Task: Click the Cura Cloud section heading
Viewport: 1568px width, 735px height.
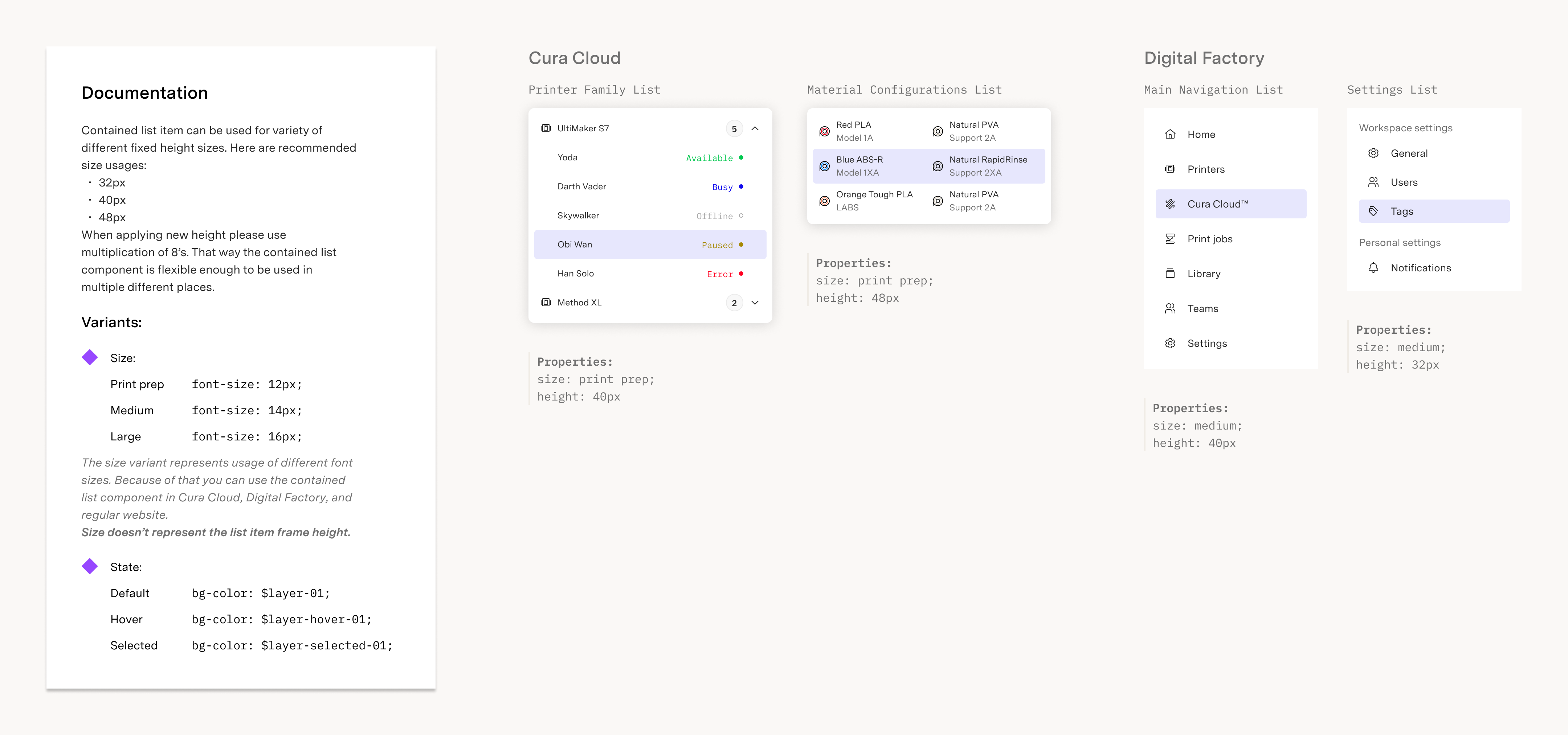Action: pyautogui.click(x=575, y=58)
